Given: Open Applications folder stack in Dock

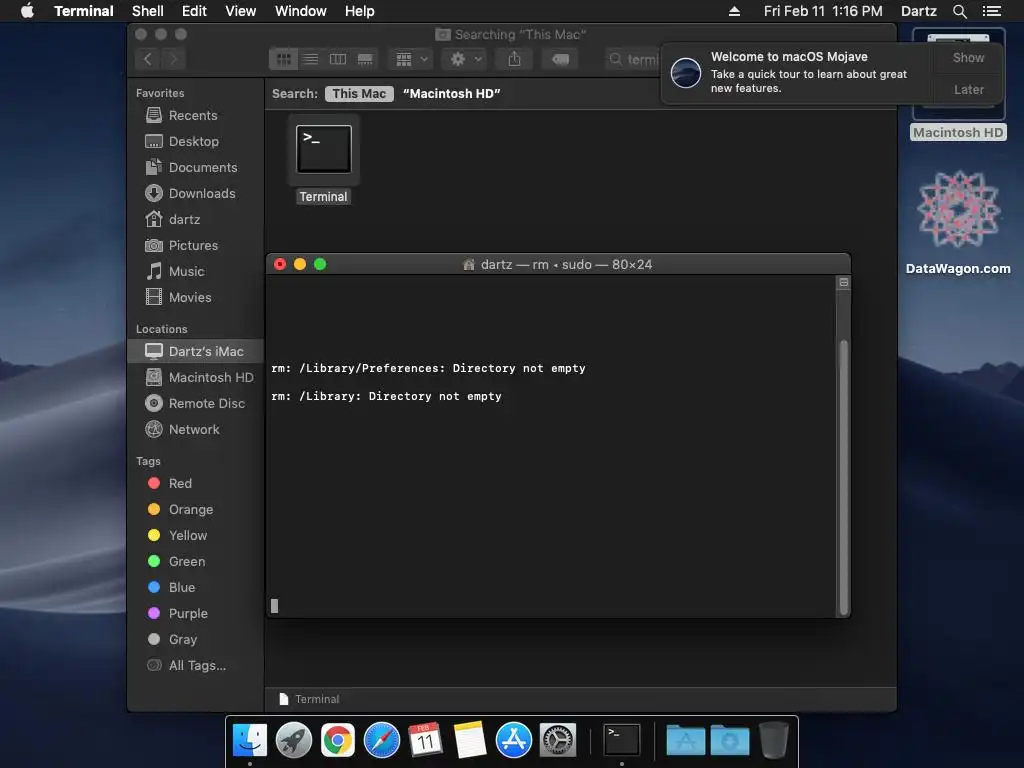Looking at the screenshot, I should (685, 740).
